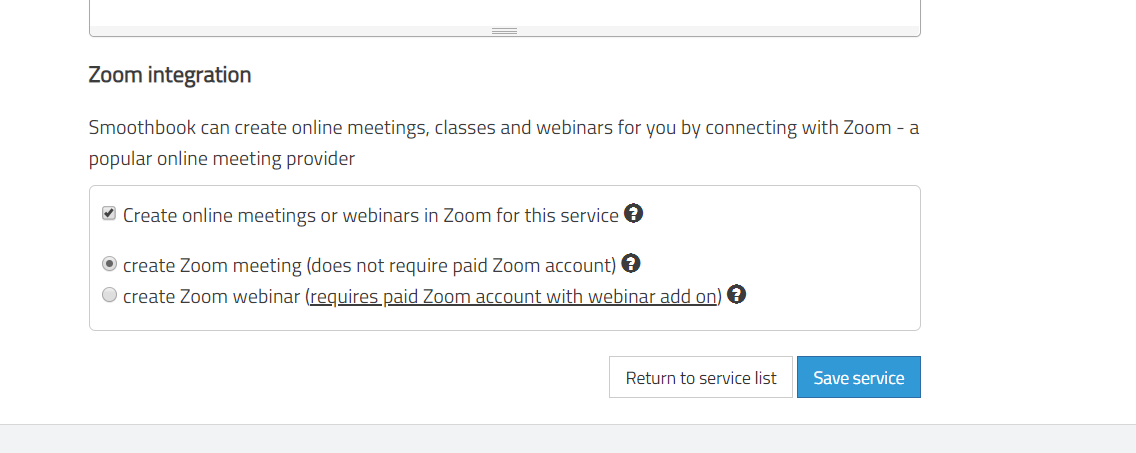Open help icon beside Create online meetings checkbox

coord(633,214)
